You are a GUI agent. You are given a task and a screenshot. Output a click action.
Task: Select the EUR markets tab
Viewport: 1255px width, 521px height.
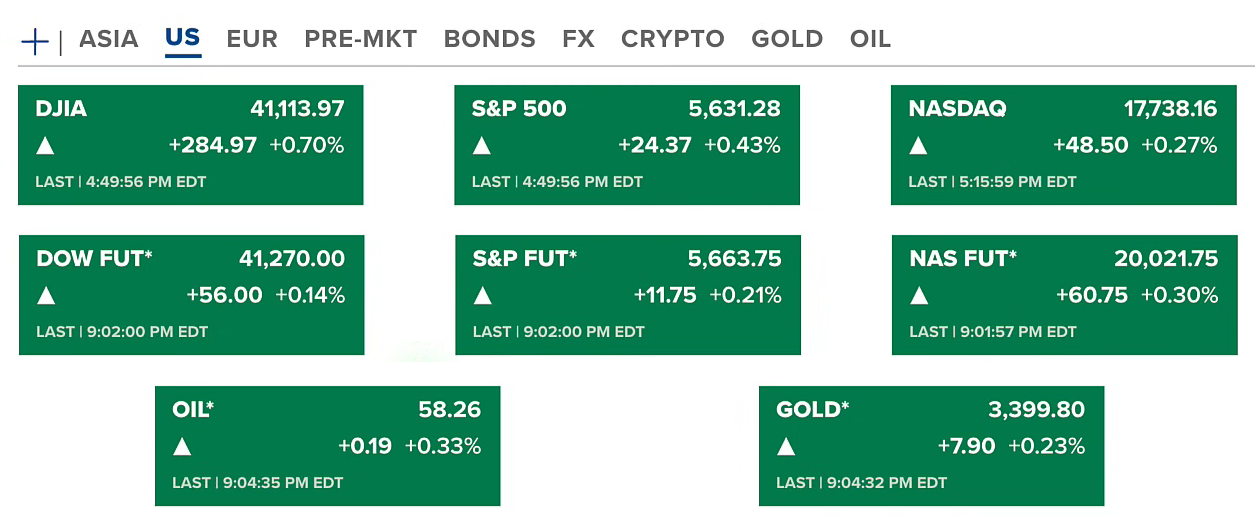click(252, 39)
